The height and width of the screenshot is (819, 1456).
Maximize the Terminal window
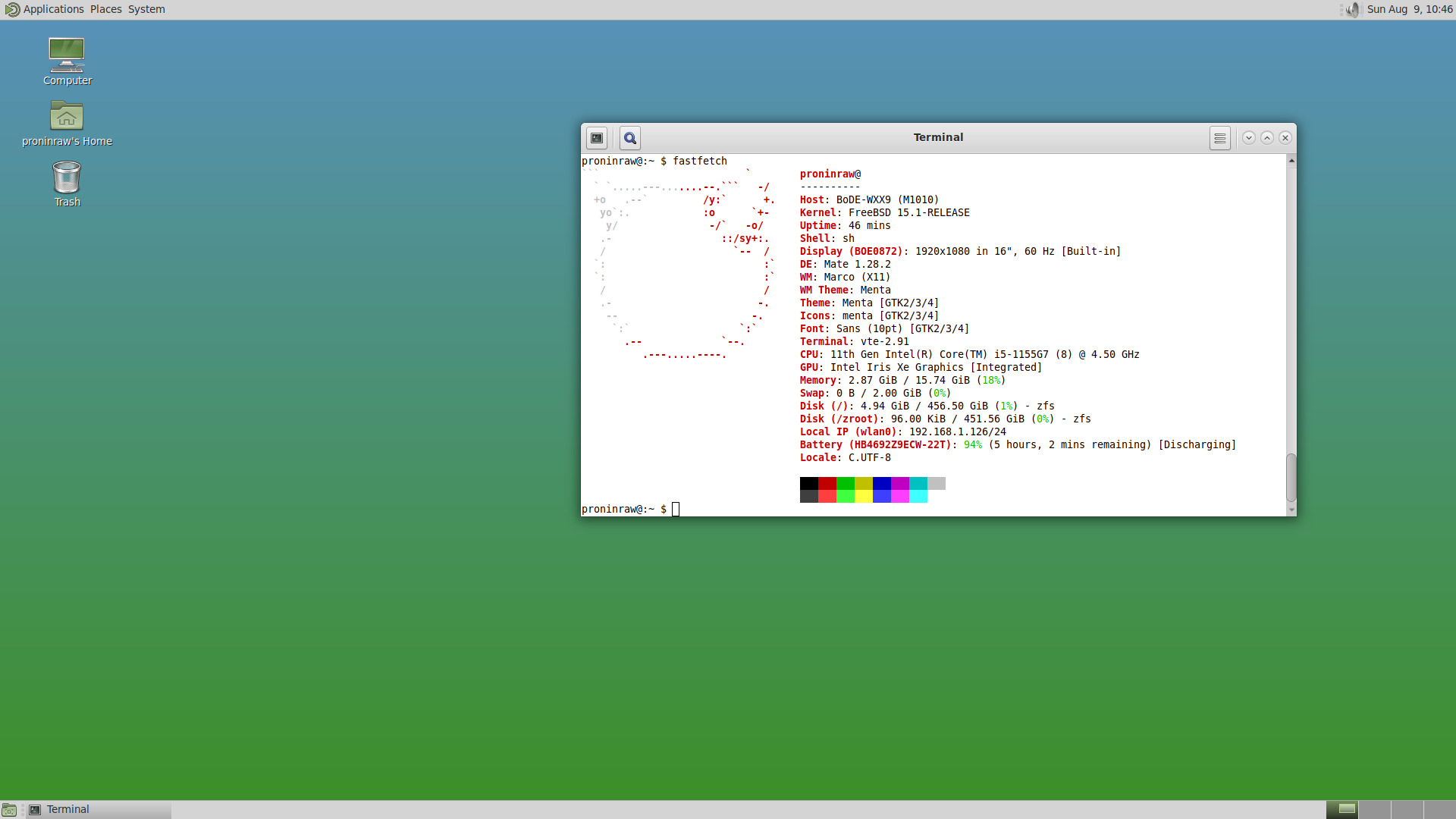(x=1267, y=138)
